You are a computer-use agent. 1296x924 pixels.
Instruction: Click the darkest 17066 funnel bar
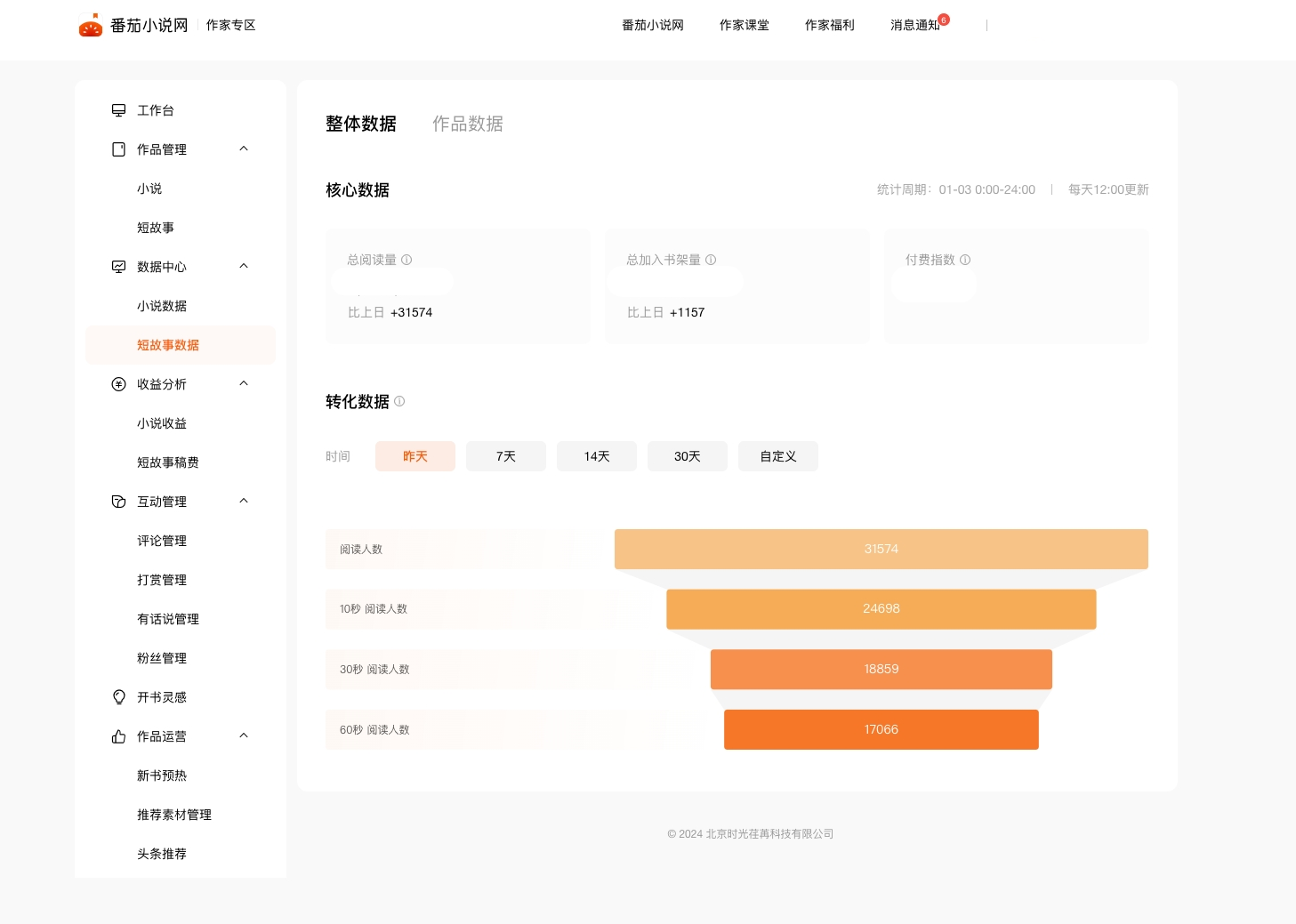pos(881,729)
